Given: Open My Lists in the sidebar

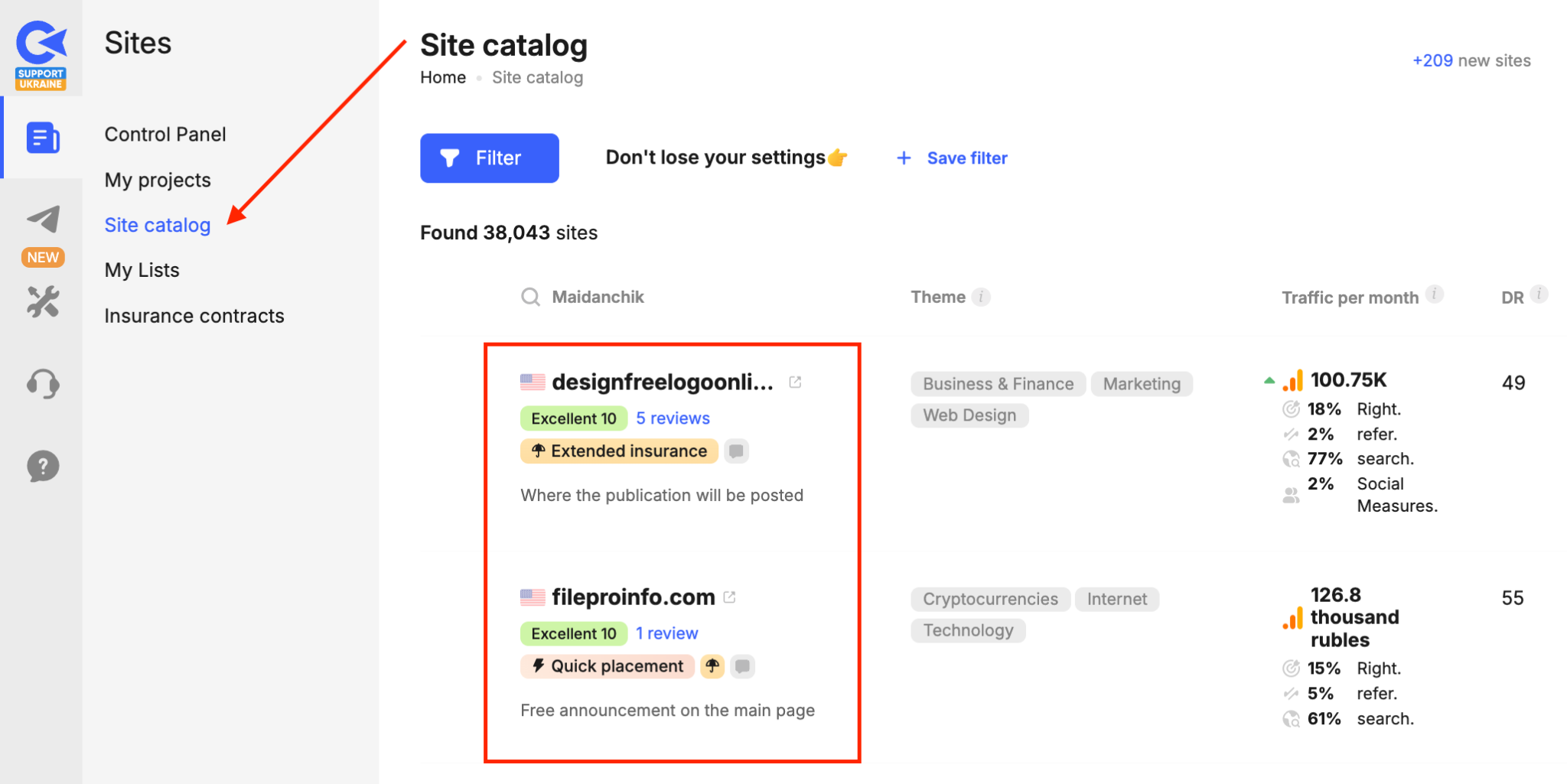Looking at the screenshot, I should [x=142, y=270].
